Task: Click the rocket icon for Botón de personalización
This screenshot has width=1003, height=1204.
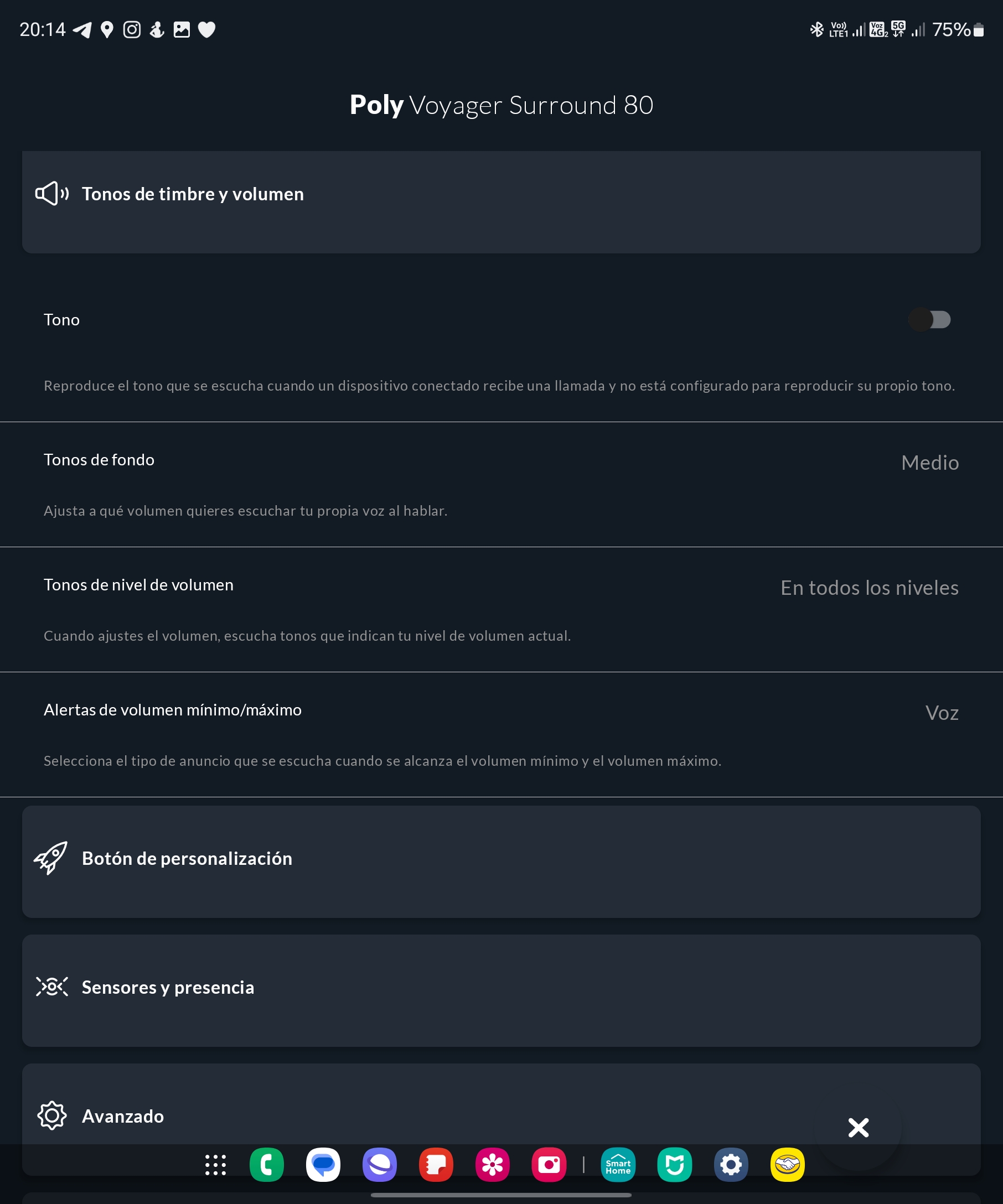Action: [50, 858]
